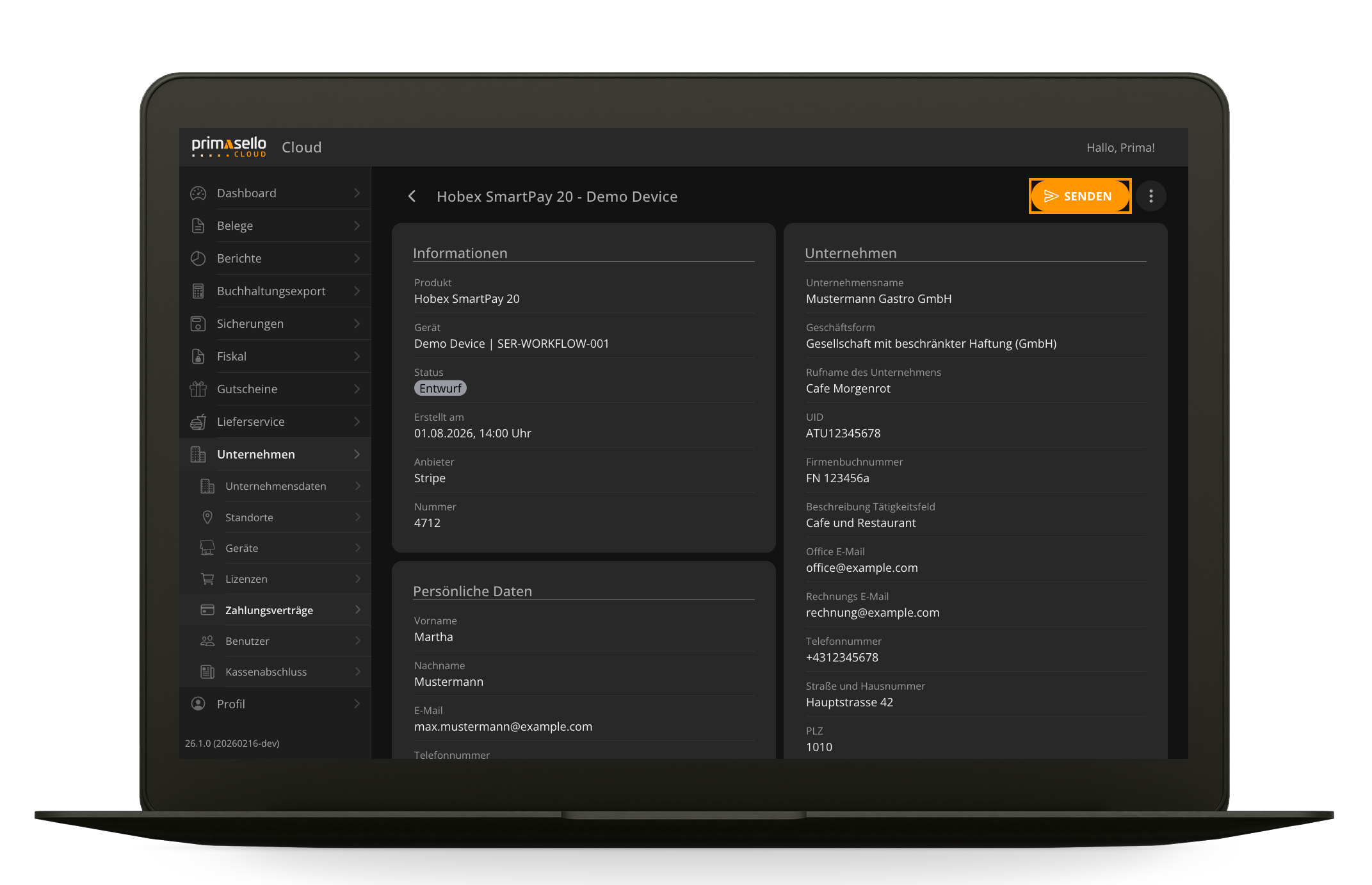Screen dimensions: 1372x885
Task: Send the contract with SENDEN button
Action: (x=1080, y=196)
